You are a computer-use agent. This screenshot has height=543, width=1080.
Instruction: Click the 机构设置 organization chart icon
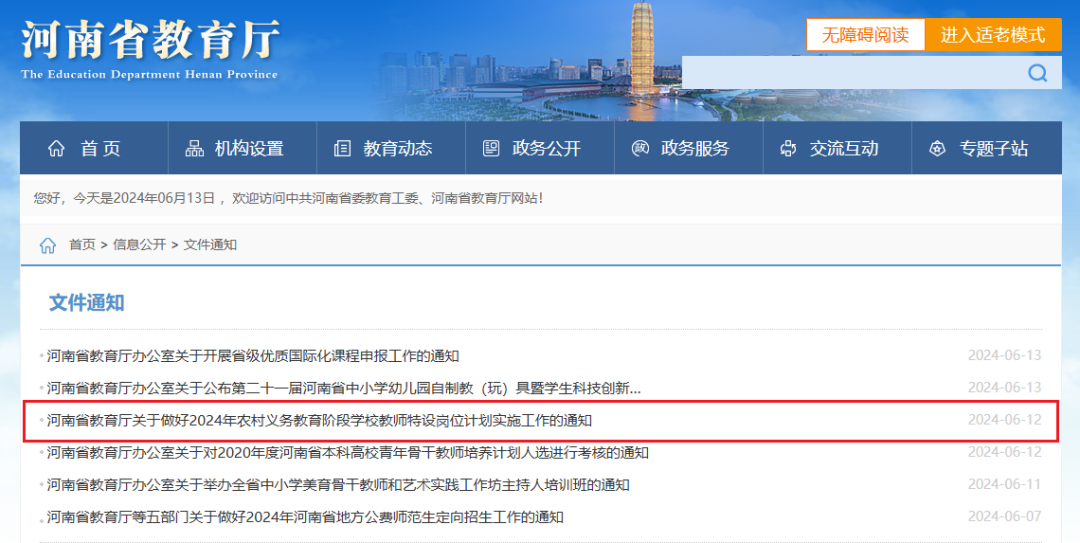point(194,149)
